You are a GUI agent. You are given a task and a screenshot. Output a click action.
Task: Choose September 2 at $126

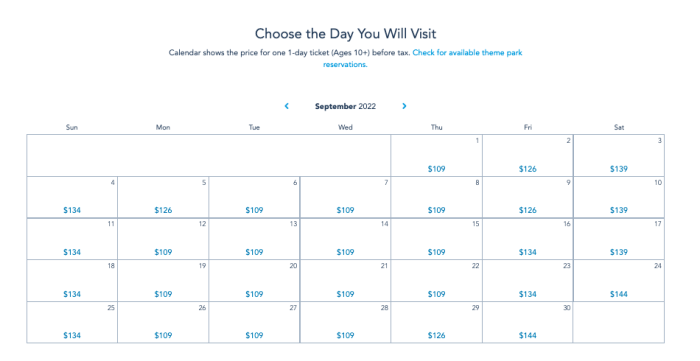[x=528, y=155]
